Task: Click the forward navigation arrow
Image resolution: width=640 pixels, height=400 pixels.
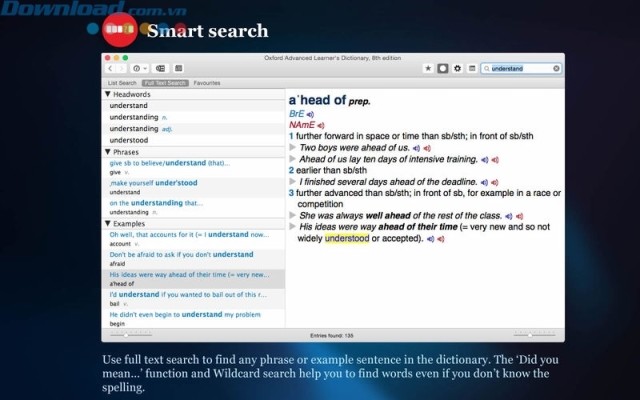Action: point(121,69)
